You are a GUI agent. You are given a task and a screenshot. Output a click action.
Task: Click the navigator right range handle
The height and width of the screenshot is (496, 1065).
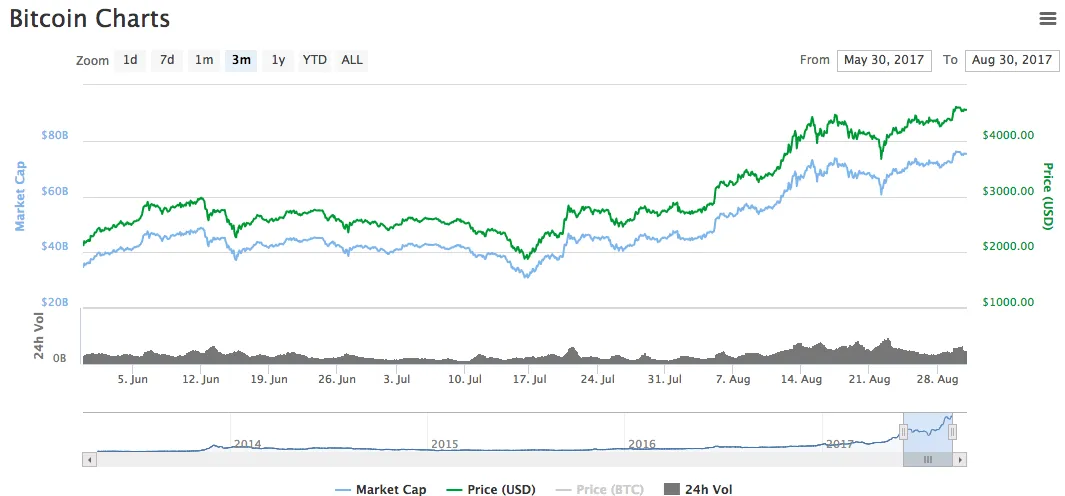point(952,431)
